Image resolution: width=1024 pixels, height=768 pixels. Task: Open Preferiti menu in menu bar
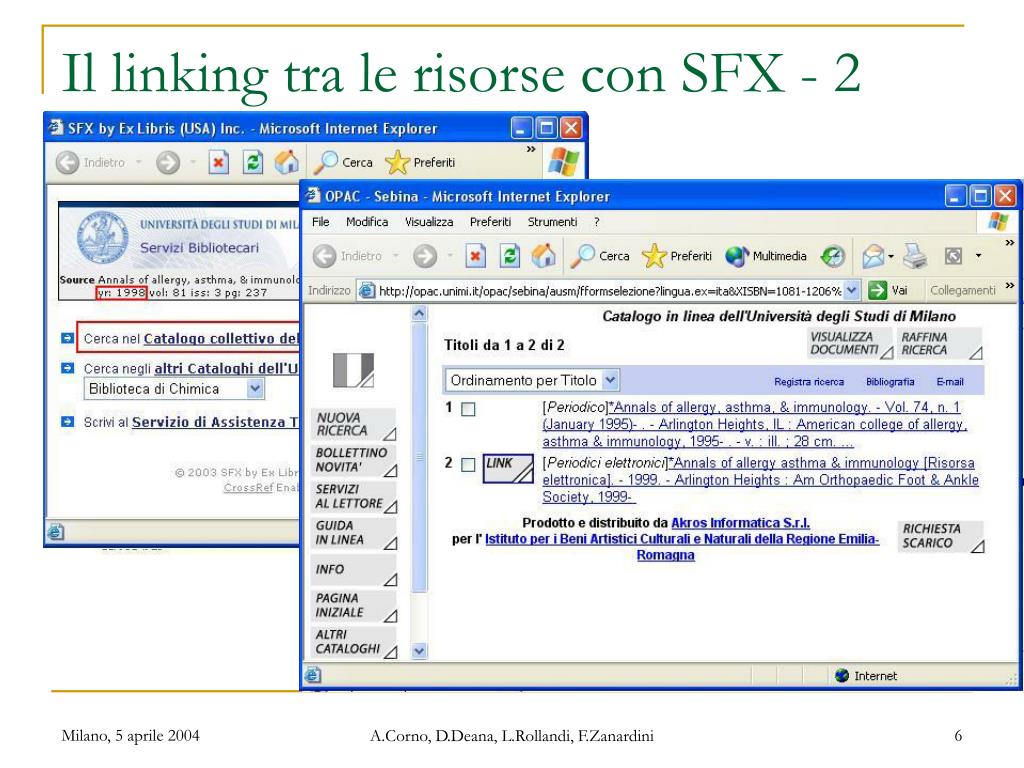click(490, 222)
